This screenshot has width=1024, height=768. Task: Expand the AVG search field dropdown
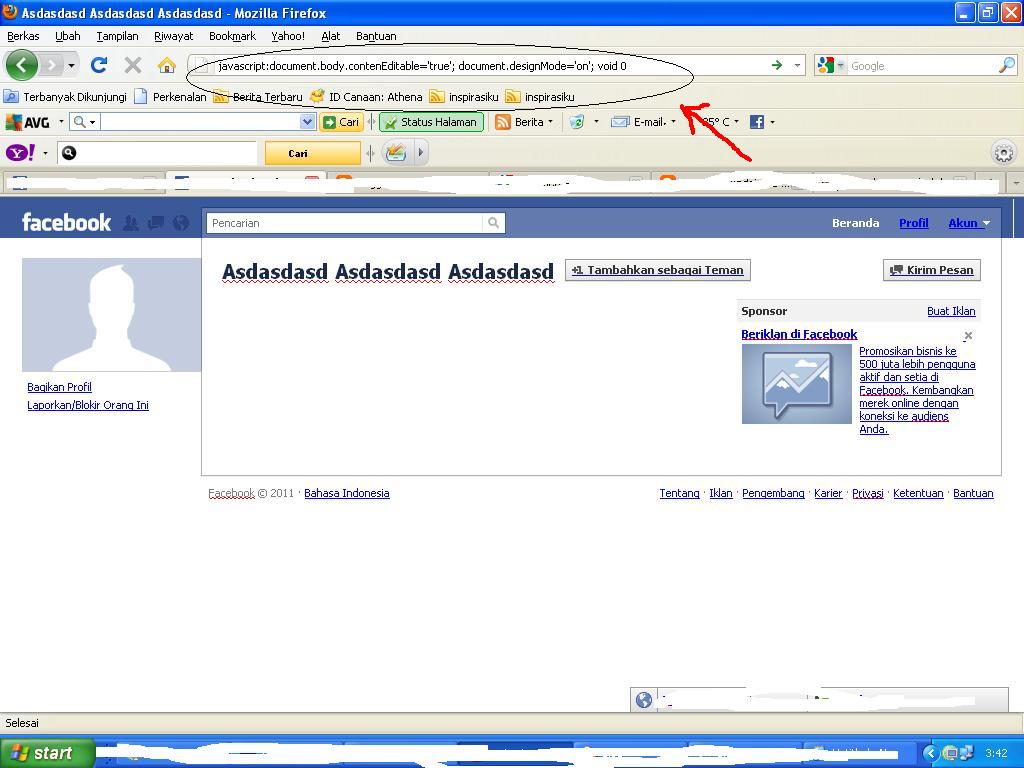(x=307, y=121)
